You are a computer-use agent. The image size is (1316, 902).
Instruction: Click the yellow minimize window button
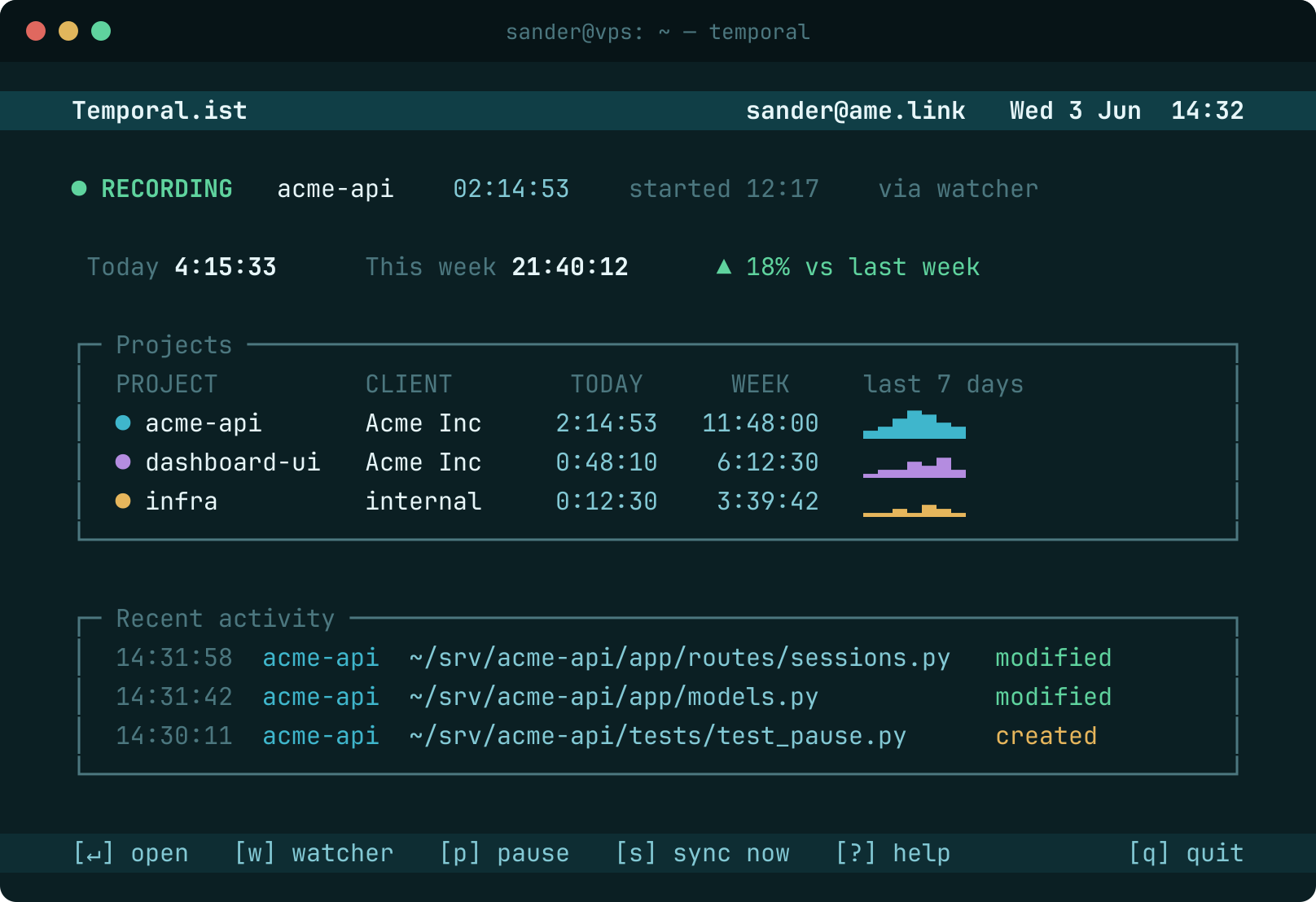click(68, 31)
